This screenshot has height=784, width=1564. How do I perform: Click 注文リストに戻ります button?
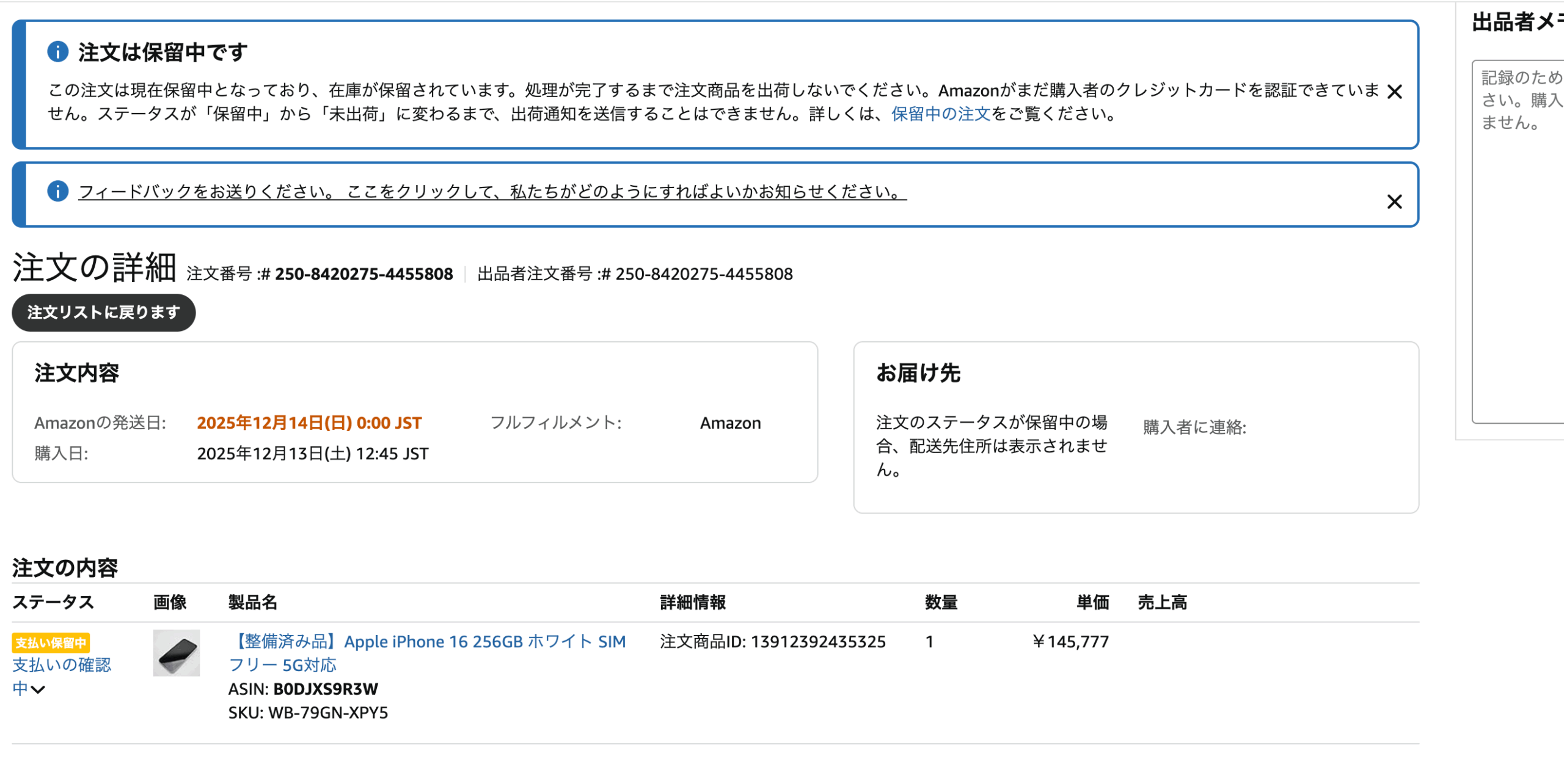pos(103,313)
